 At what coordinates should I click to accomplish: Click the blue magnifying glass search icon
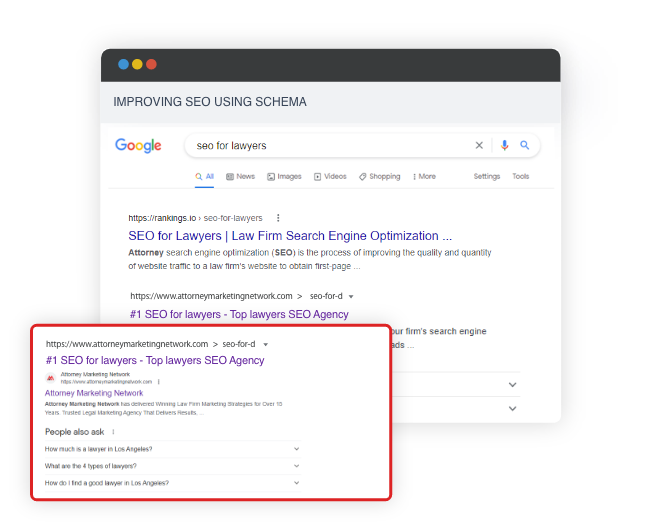pos(525,146)
